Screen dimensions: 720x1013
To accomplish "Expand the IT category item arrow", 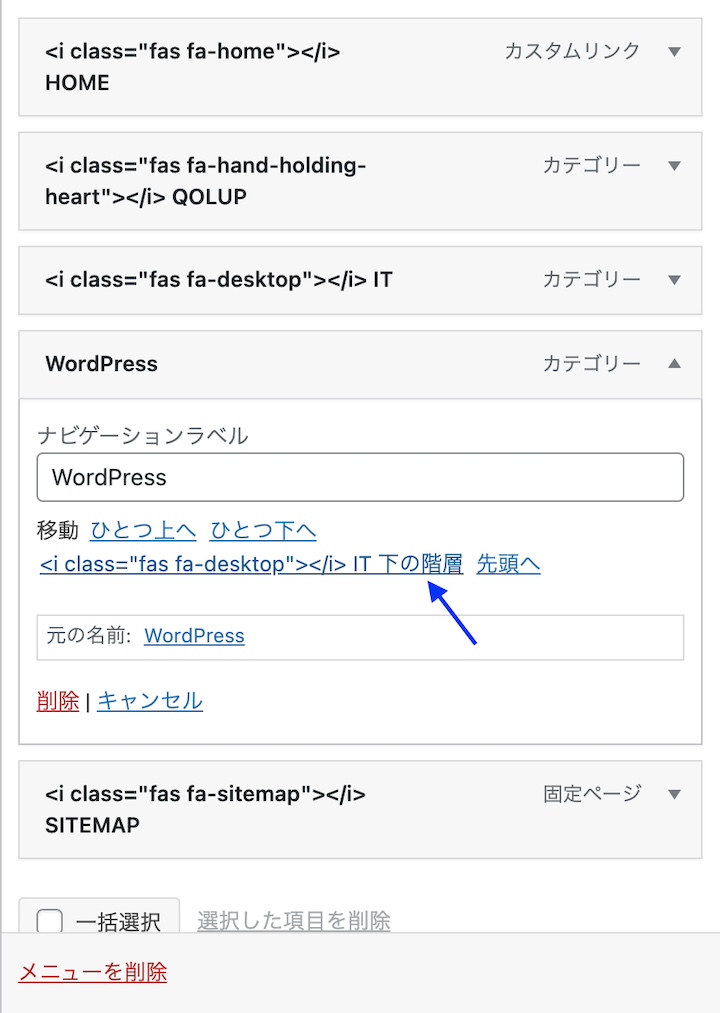I will [x=674, y=280].
